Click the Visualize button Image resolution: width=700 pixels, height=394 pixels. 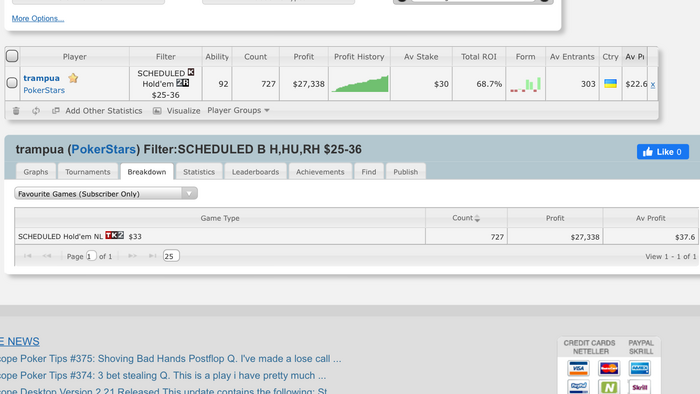[183, 111]
